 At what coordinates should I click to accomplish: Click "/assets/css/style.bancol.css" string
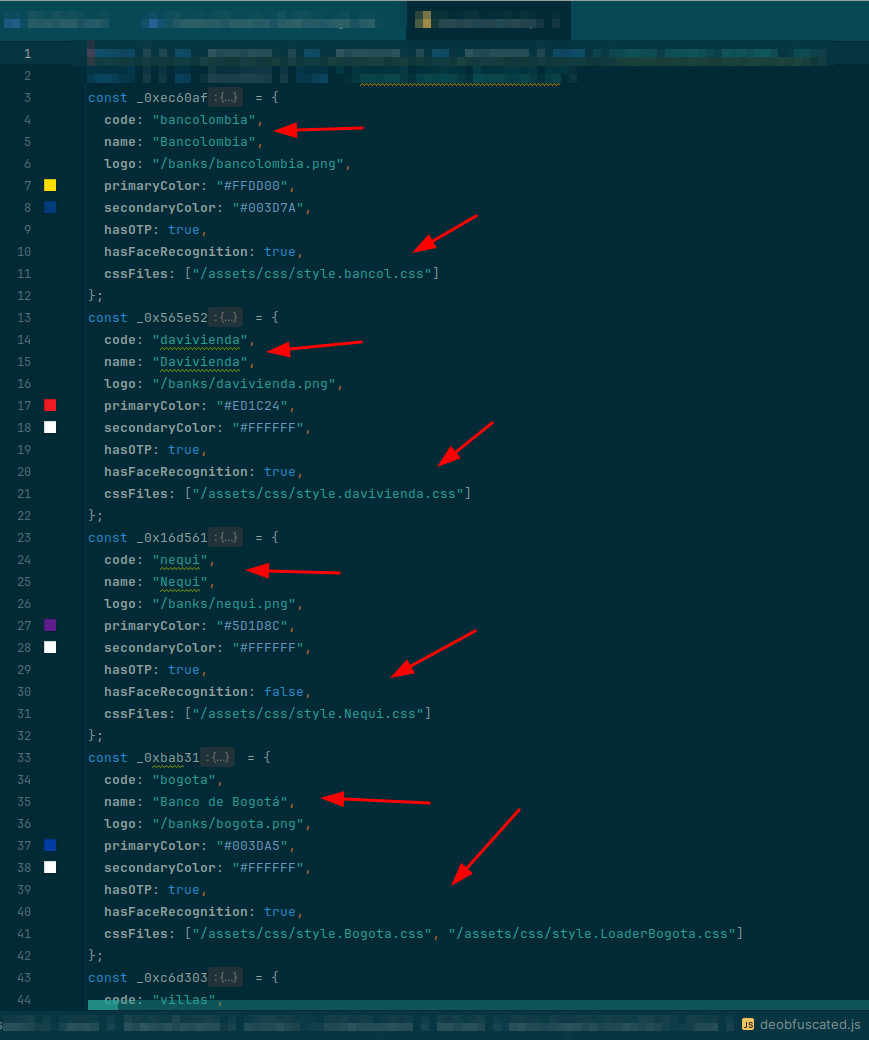[312, 274]
